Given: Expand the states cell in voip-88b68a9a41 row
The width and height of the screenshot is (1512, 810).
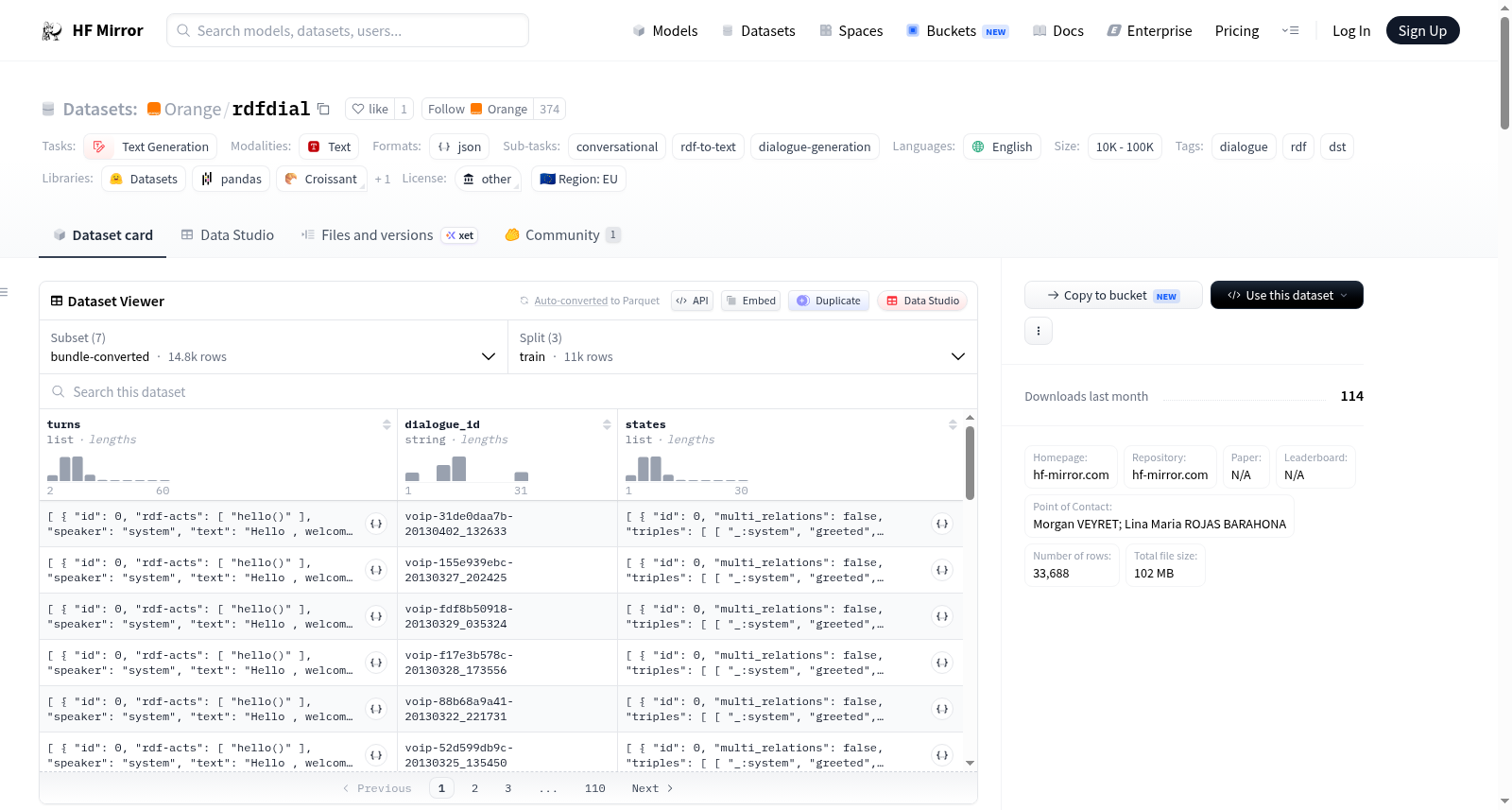Looking at the screenshot, I should [942, 709].
